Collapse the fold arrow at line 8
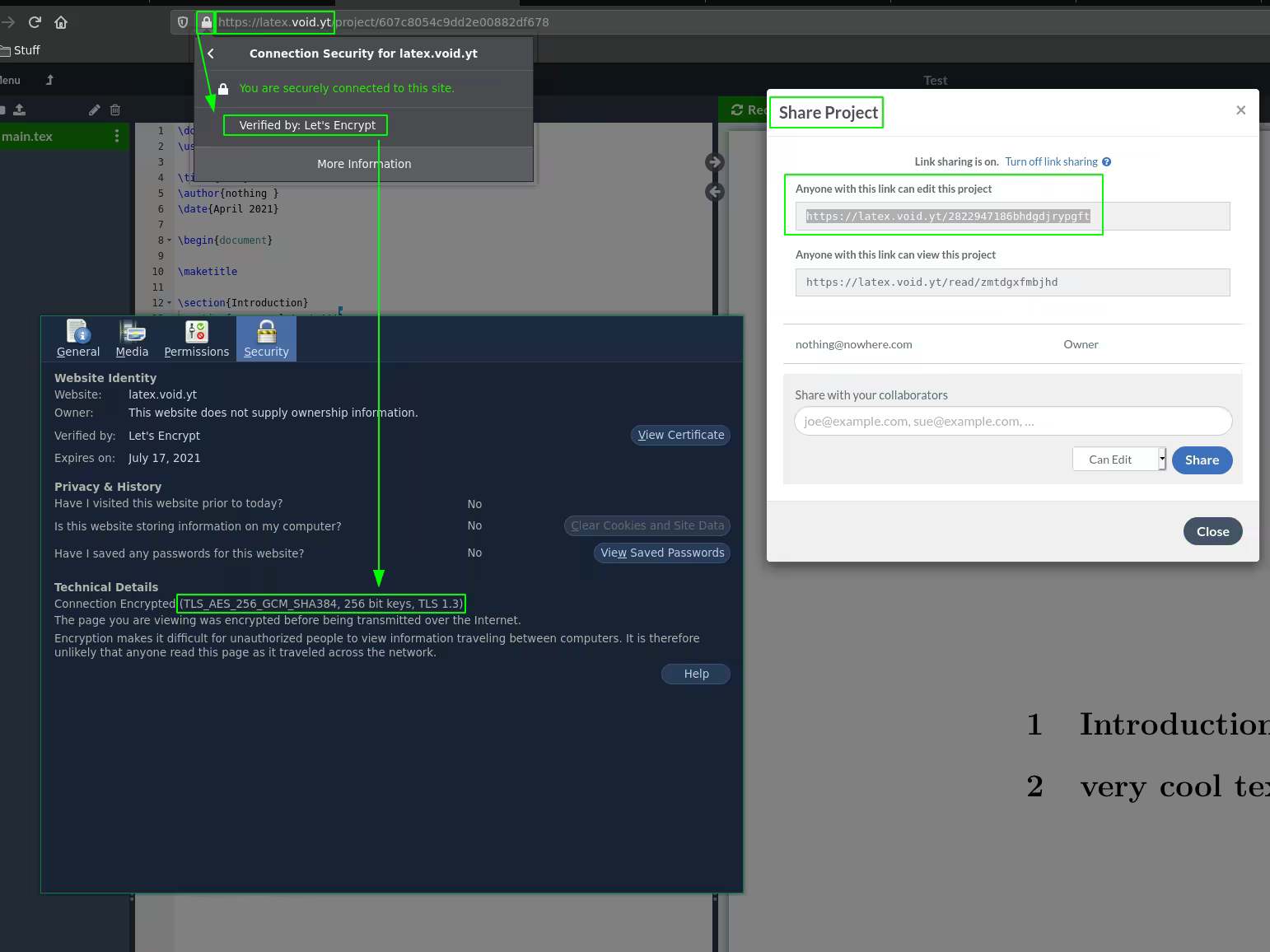 coord(170,240)
